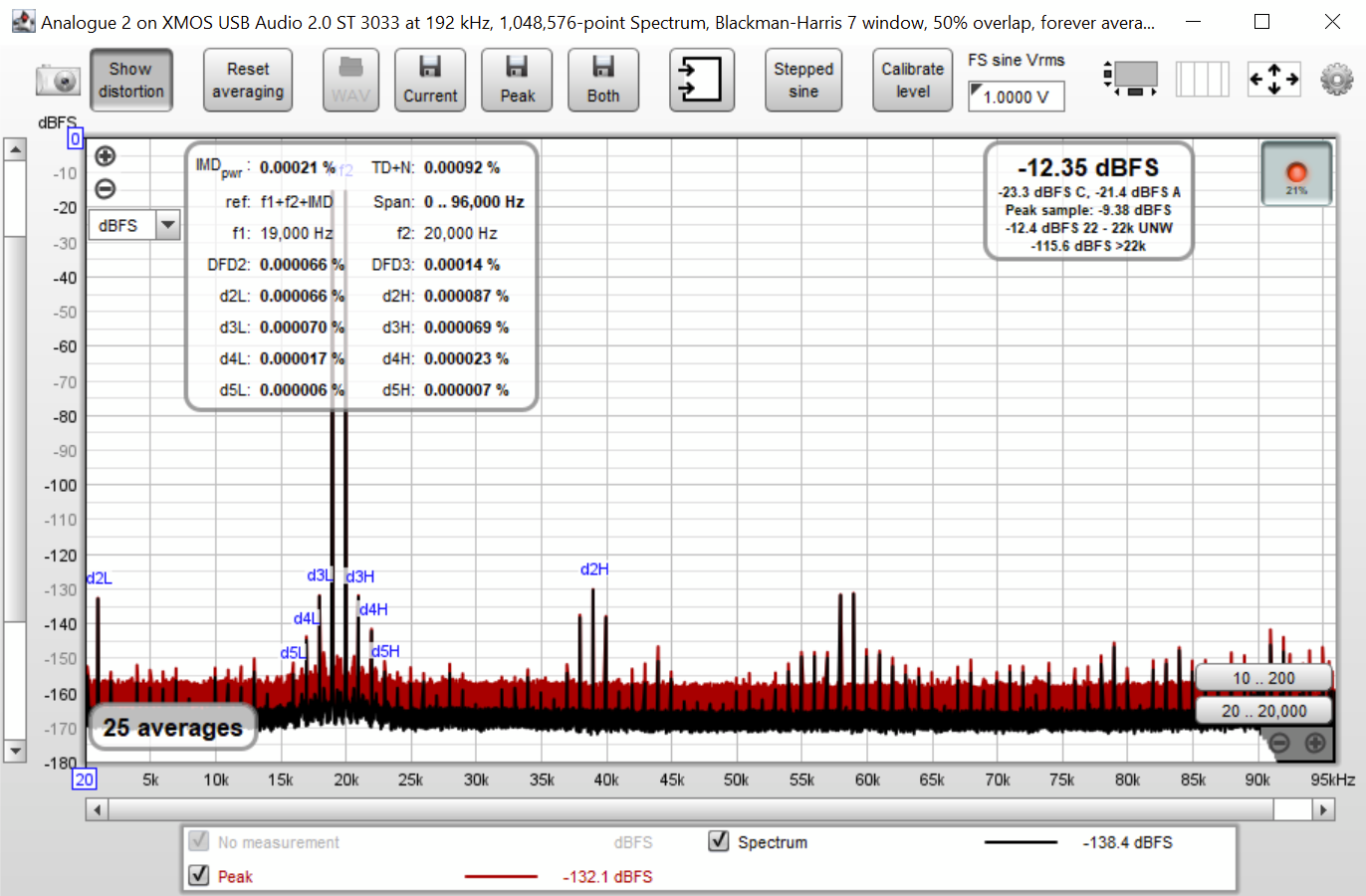Click the move arrows icon
The height and width of the screenshot is (896, 1366).
(x=1273, y=79)
